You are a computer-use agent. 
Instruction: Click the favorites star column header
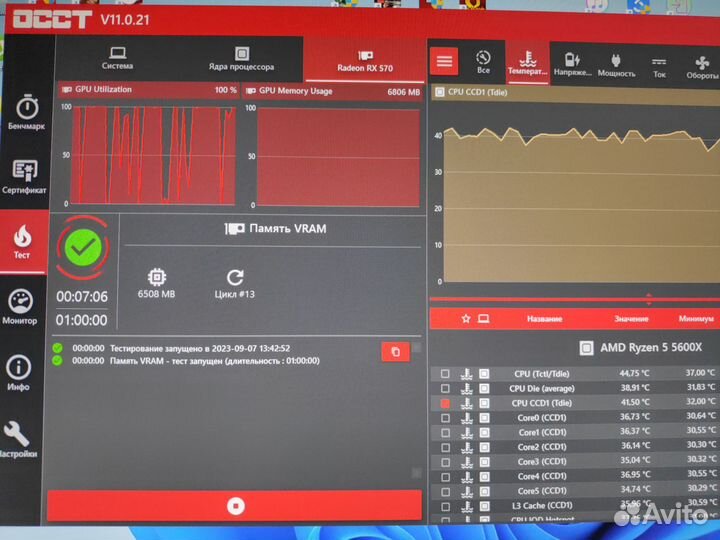tap(466, 318)
